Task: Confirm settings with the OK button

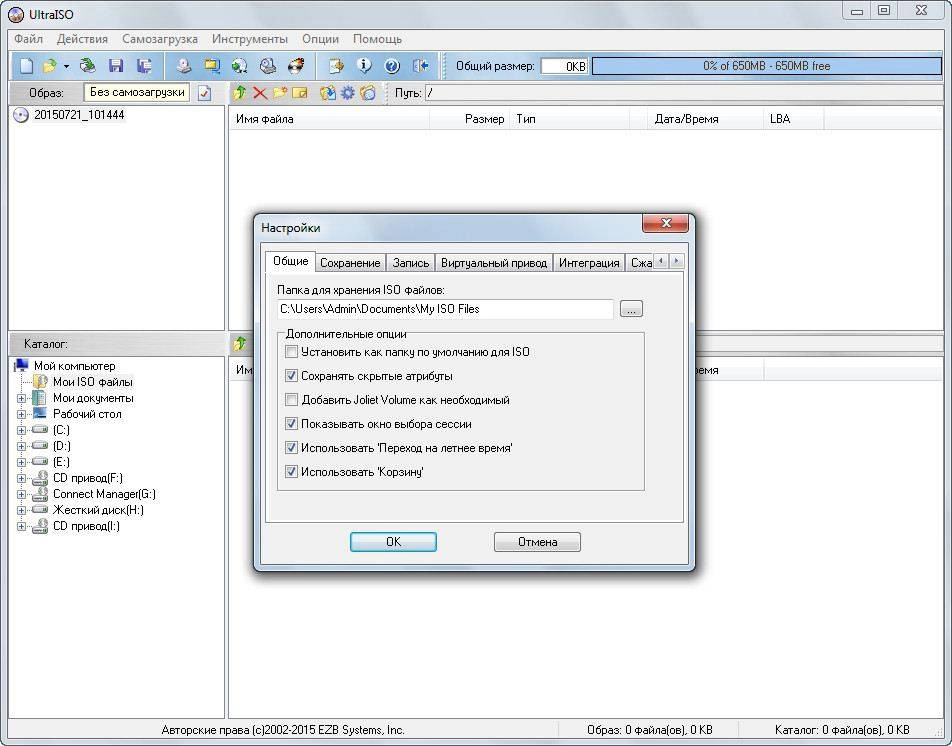Action: click(393, 542)
